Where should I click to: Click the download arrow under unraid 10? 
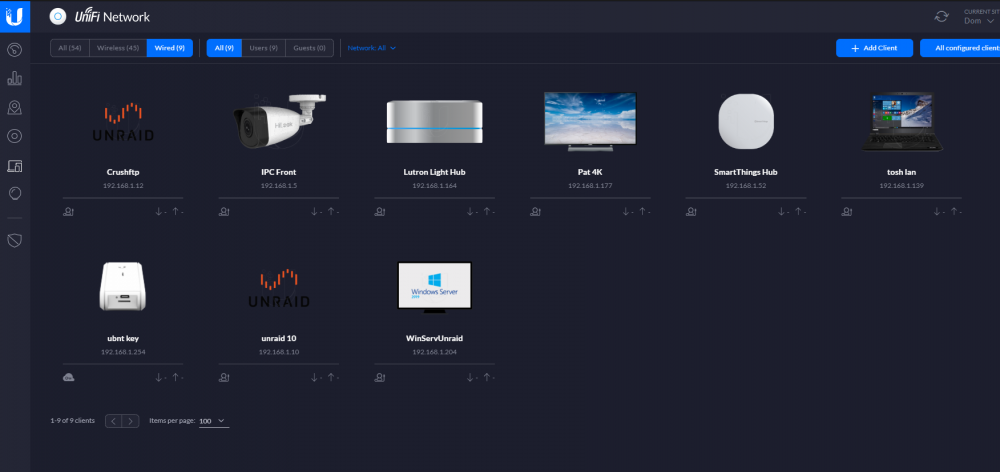314,378
